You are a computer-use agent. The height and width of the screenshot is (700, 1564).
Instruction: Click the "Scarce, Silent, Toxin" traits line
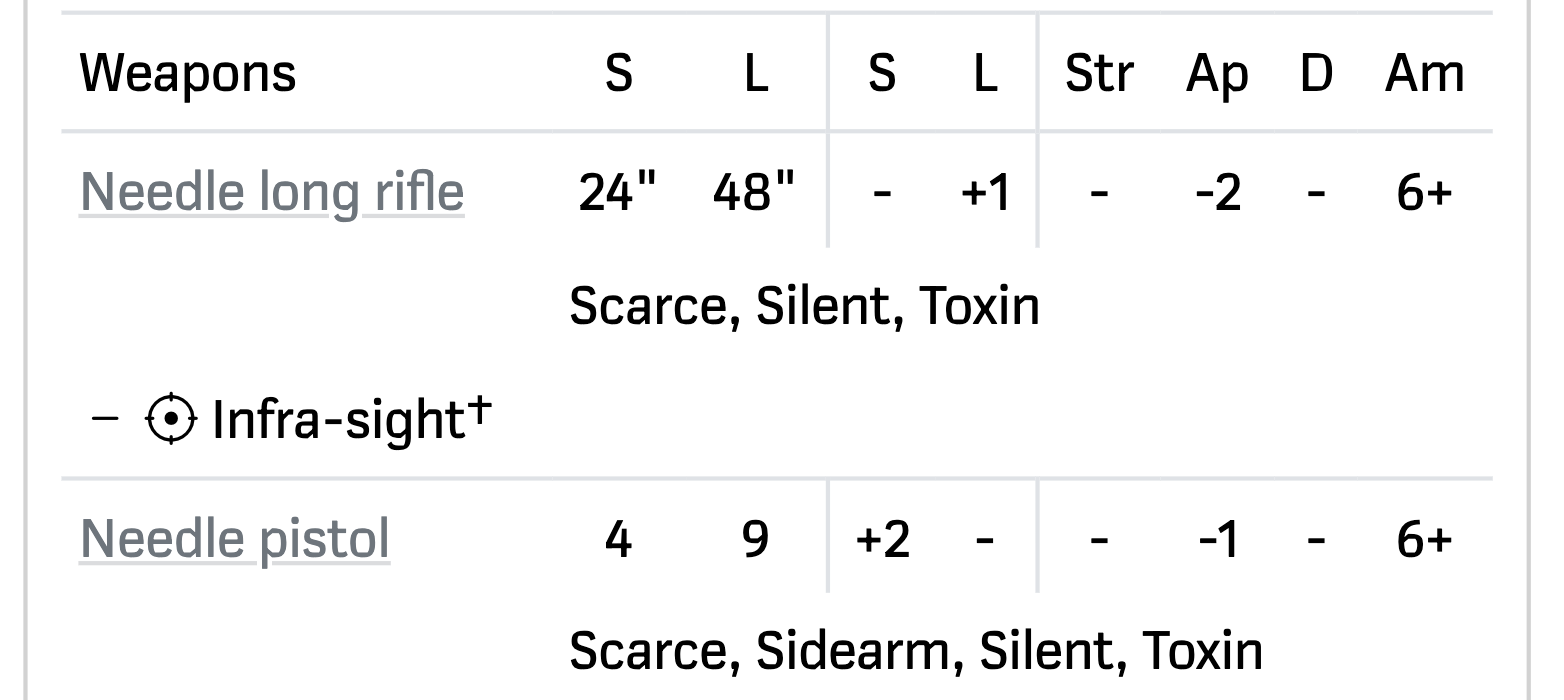(x=805, y=305)
